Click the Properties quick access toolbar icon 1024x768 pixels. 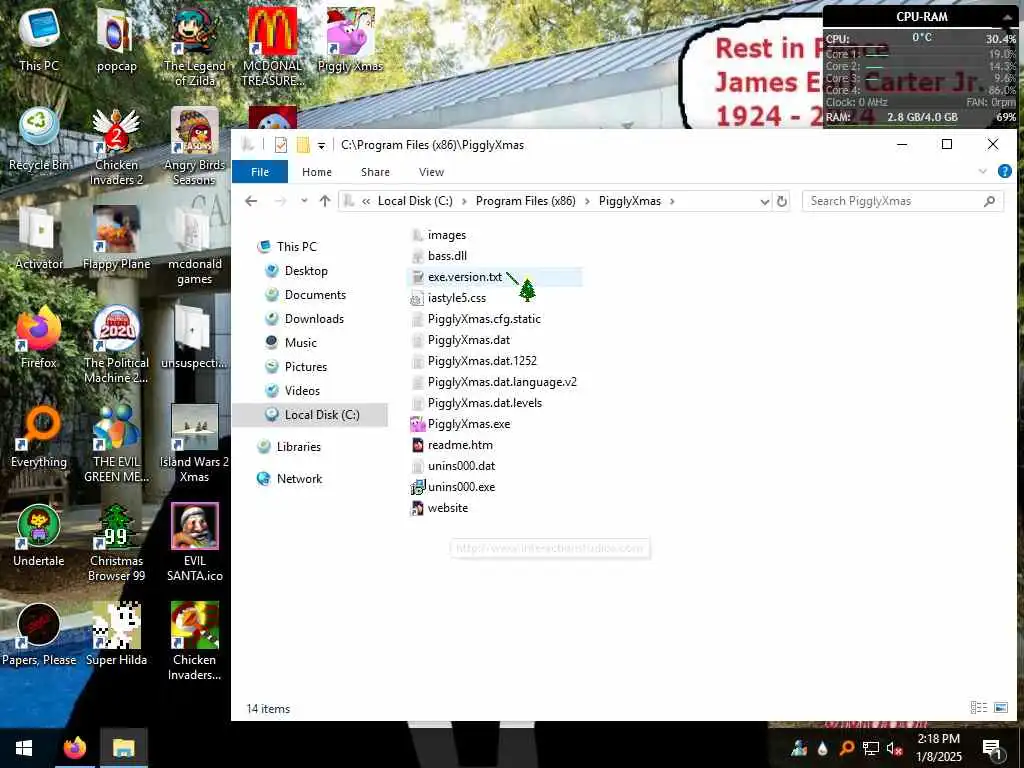click(281, 144)
